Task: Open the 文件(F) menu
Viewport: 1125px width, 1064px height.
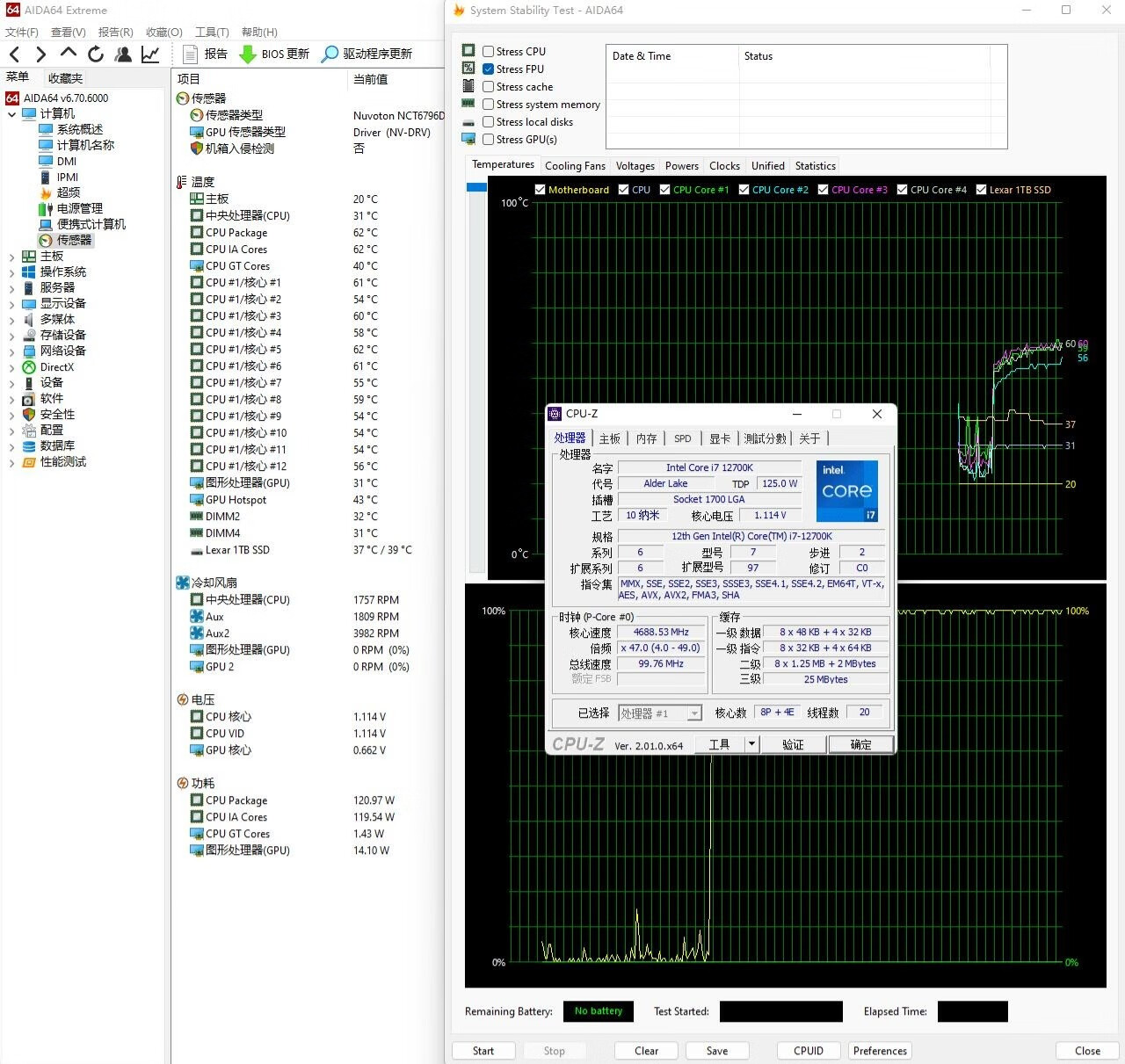Action: [x=22, y=33]
